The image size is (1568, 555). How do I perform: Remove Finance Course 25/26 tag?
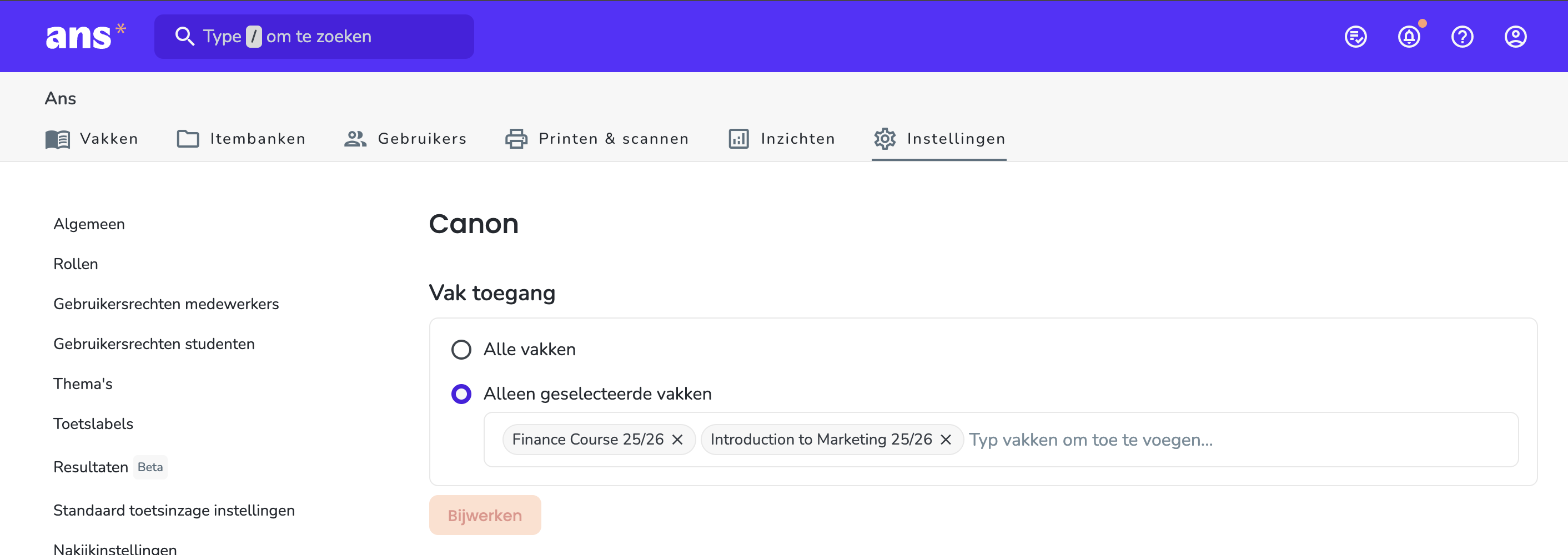click(677, 440)
